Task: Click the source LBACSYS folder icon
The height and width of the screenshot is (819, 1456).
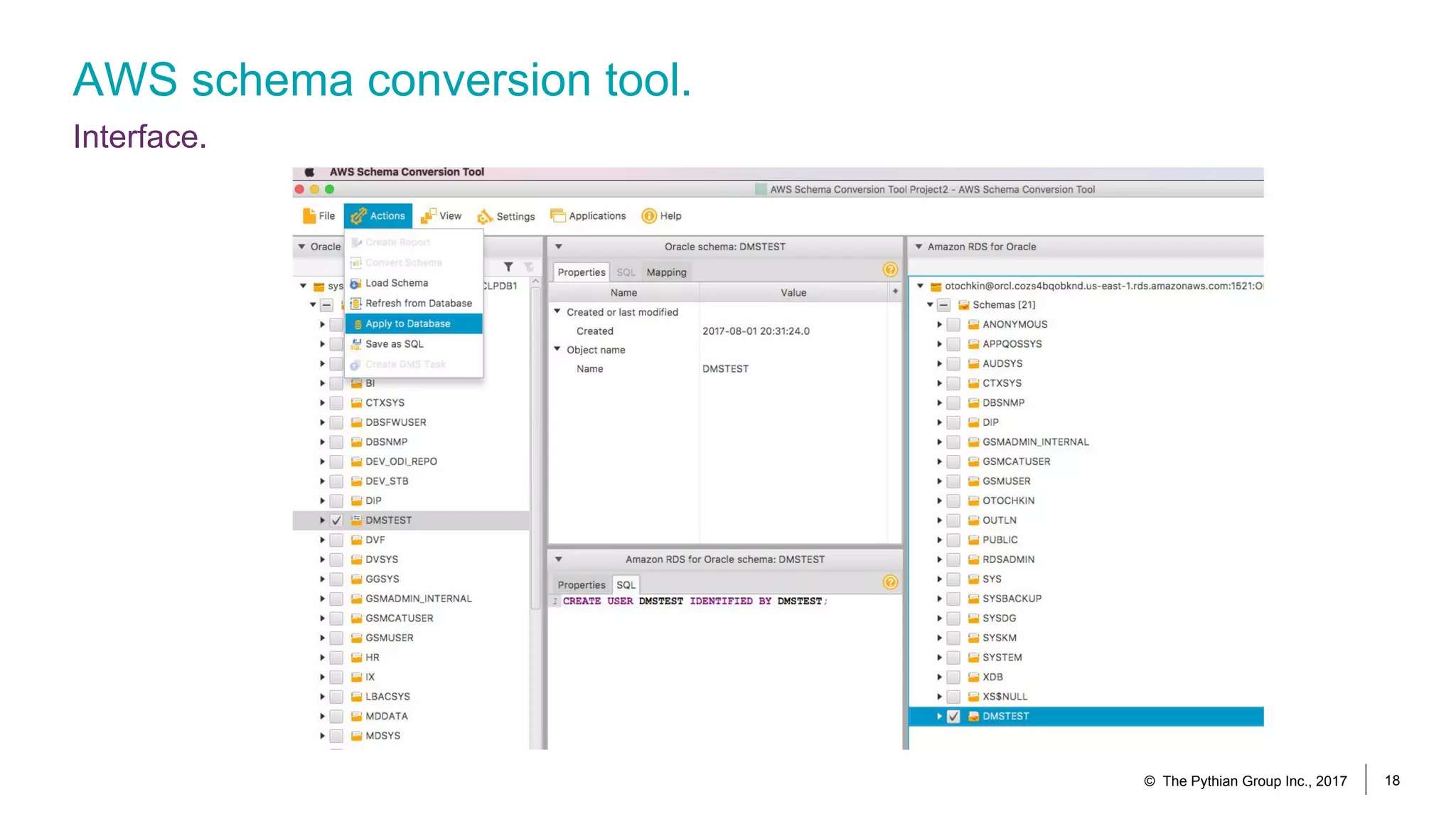Action: [x=357, y=697]
